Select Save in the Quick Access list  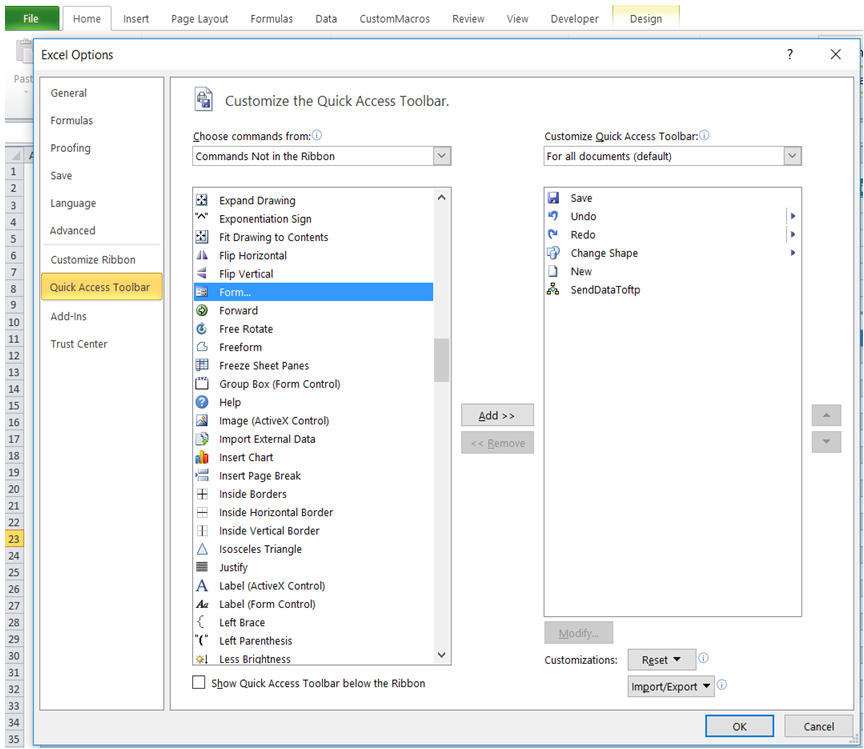(x=581, y=198)
